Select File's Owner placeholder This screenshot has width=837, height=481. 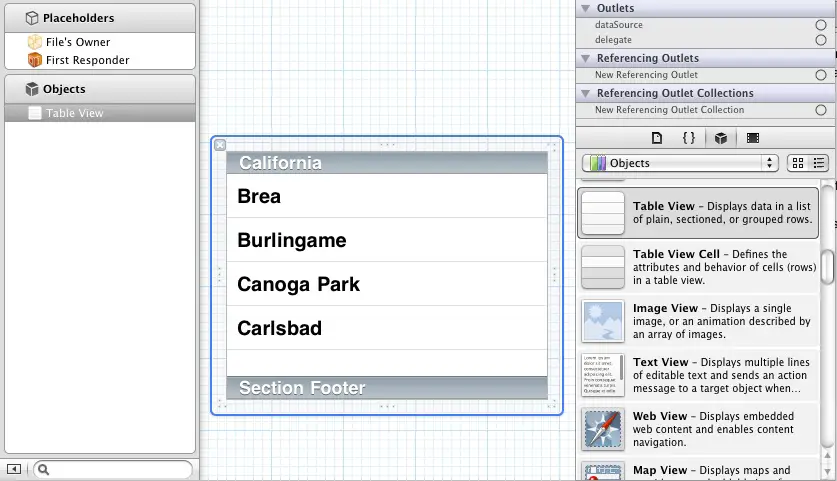click(77, 42)
